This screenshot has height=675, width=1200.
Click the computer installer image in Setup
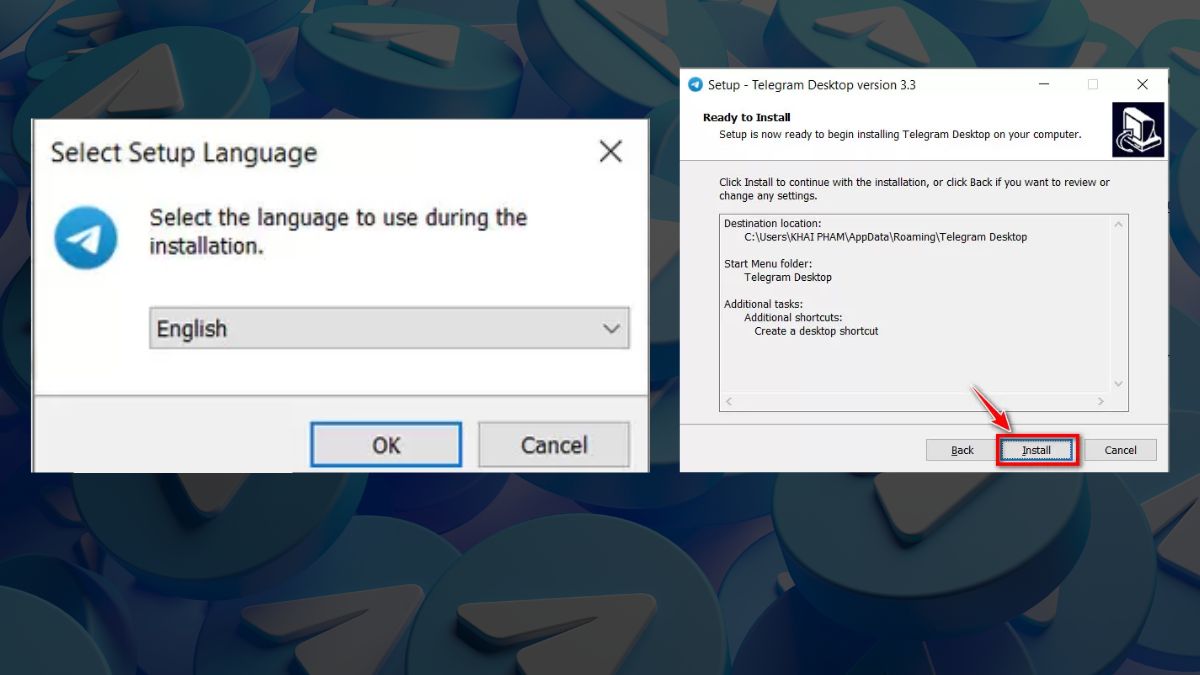1138,130
